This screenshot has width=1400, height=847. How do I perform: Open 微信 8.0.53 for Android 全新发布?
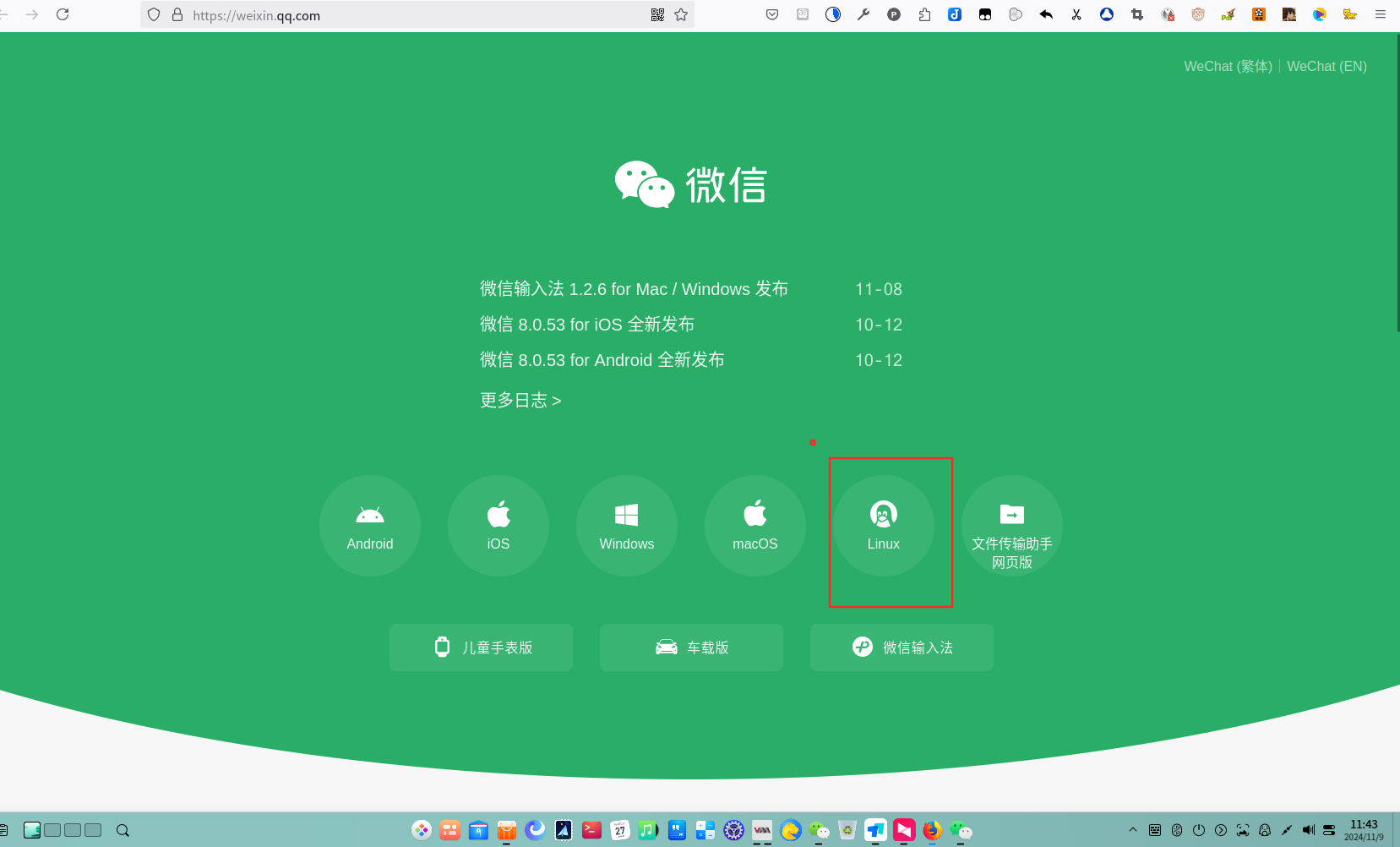[x=602, y=360]
